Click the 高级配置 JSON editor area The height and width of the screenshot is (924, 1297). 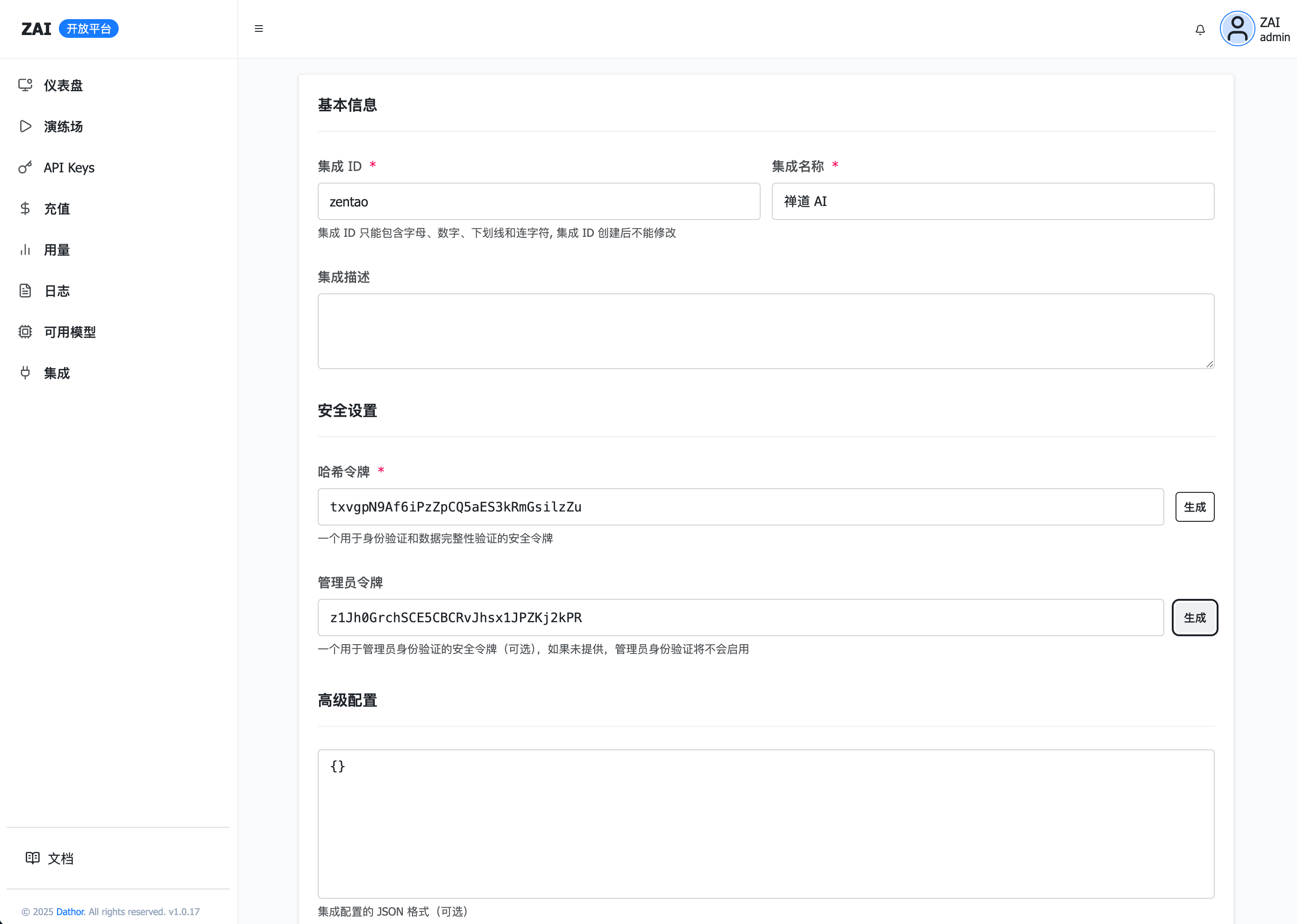point(765,823)
